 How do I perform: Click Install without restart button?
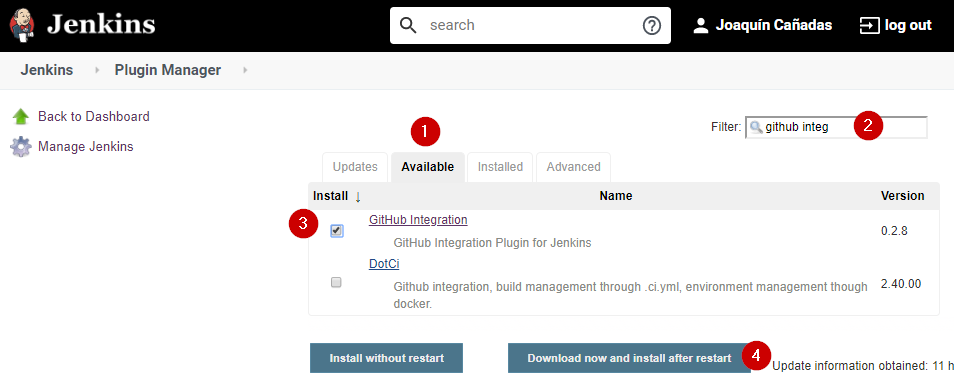[x=386, y=358]
